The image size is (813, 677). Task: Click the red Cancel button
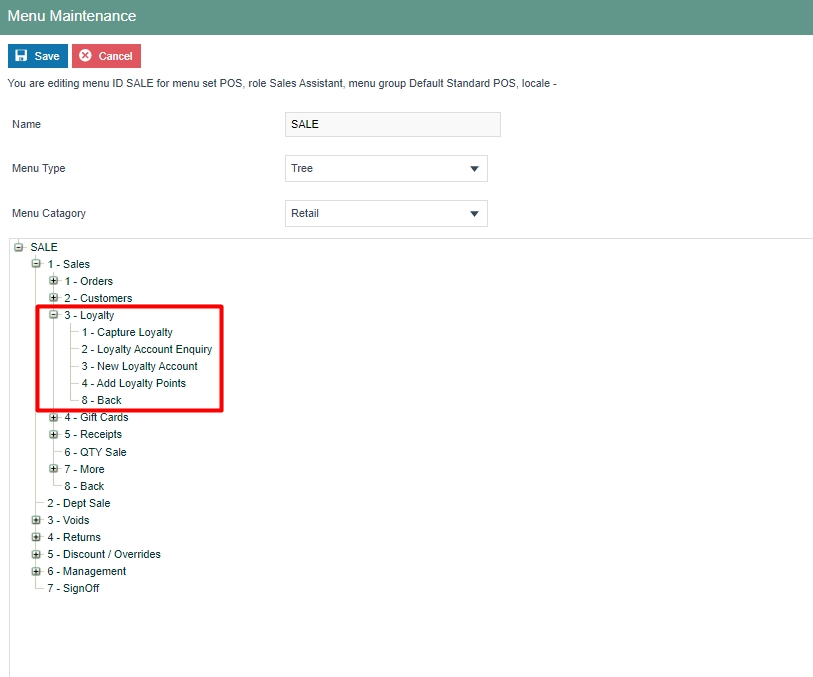(x=106, y=56)
